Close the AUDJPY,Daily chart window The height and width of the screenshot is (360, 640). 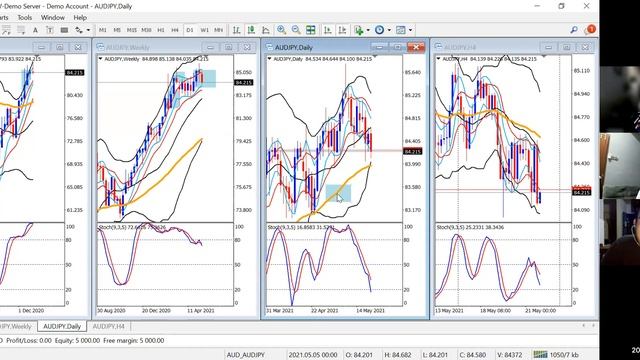416,47
